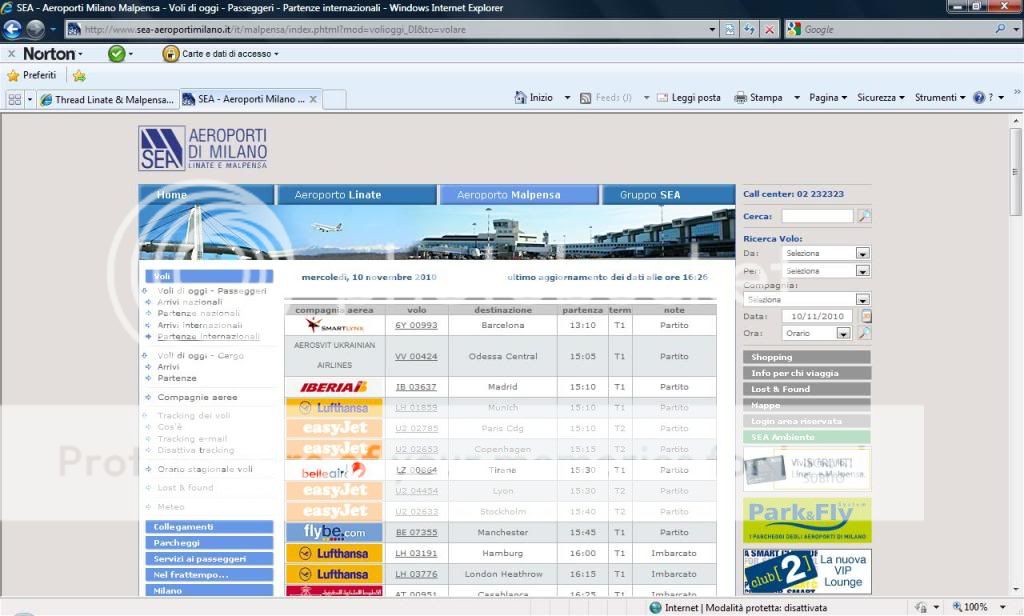Click the Cerca search input field
Image resolution: width=1024 pixels, height=616 pixels.
[816, 216]
